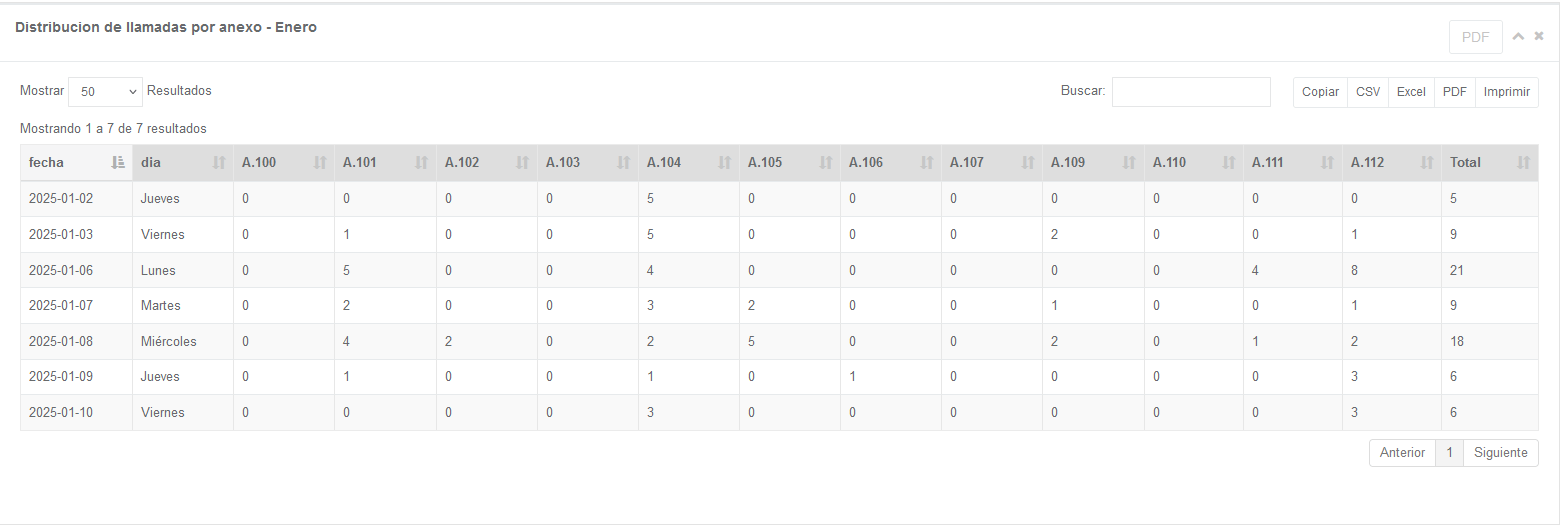Click the Buscar search field
Image resolution: width=1562 pixels, height=525 pixels.
tap(1190, 91)
